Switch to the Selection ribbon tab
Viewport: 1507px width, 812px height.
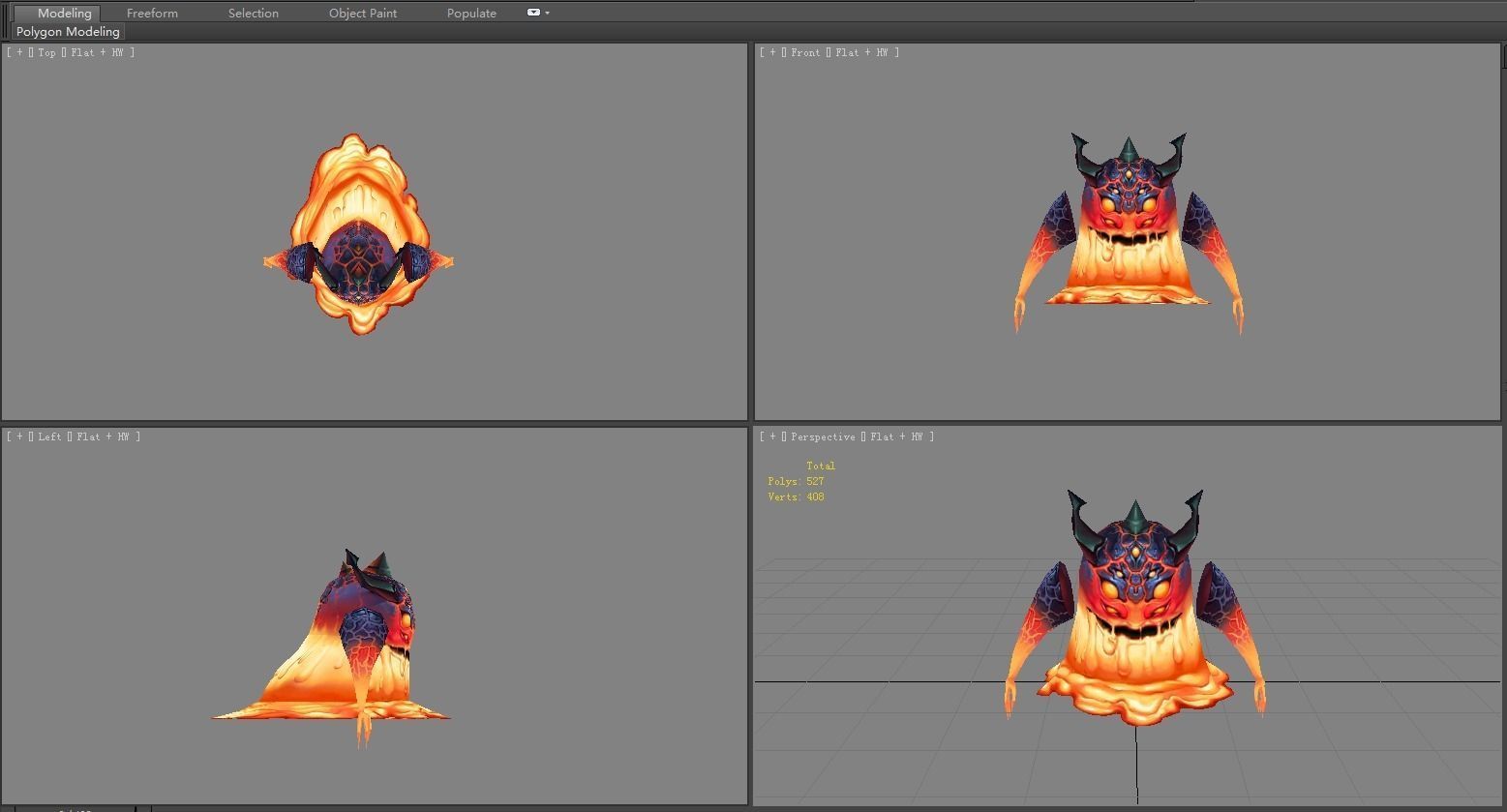(x=253, y=13)
